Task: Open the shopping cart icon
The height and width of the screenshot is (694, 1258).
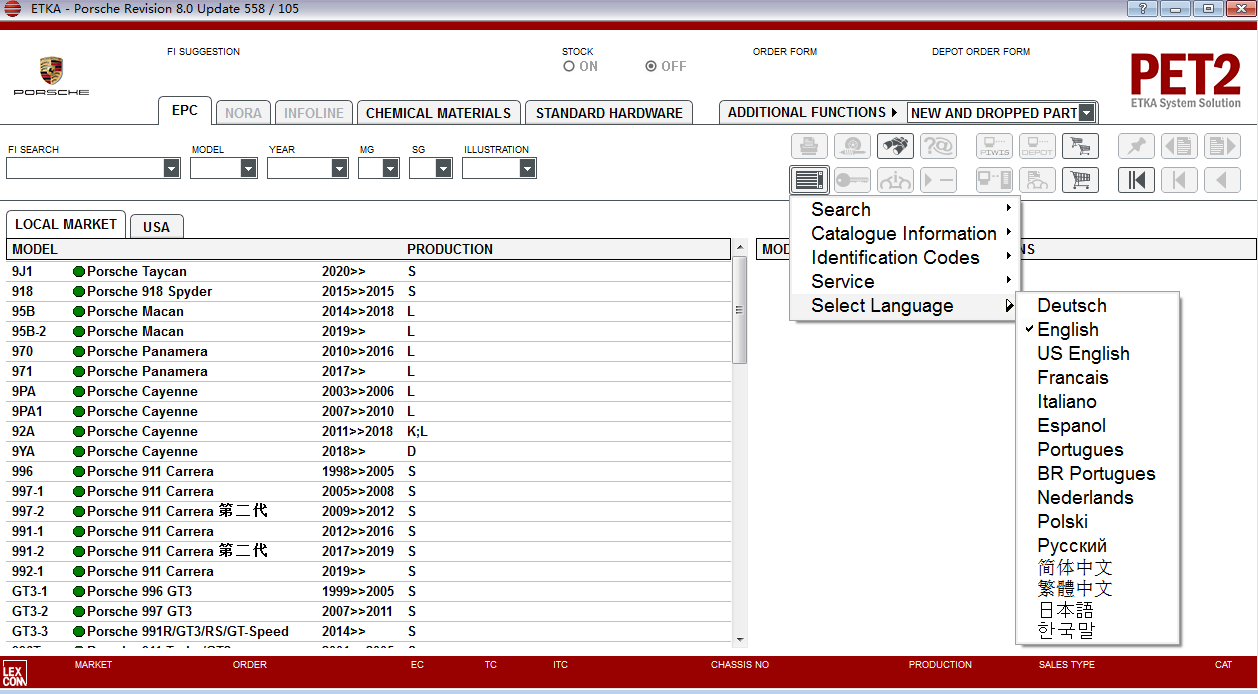Action: [x=1080, y=146]
